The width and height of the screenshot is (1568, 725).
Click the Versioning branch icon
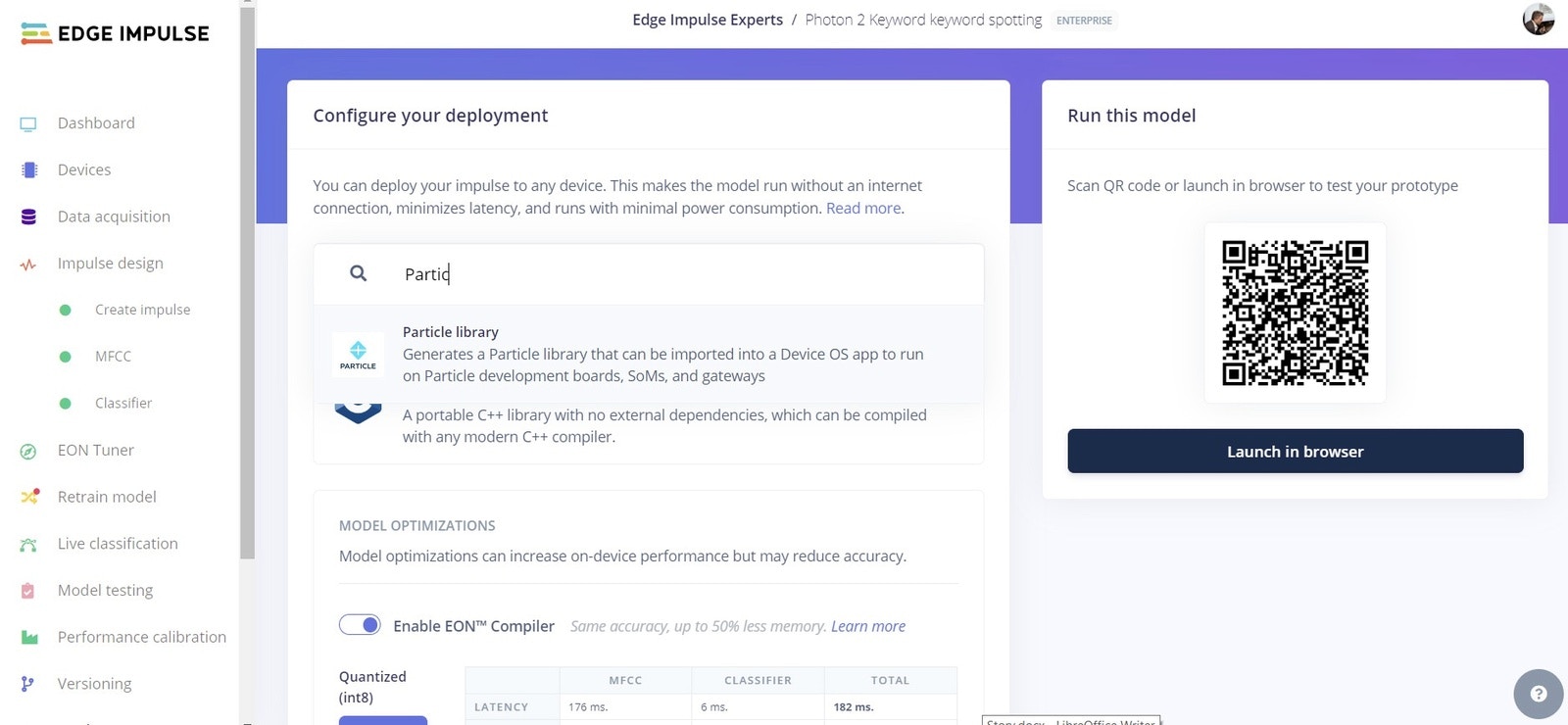point(27,684)
